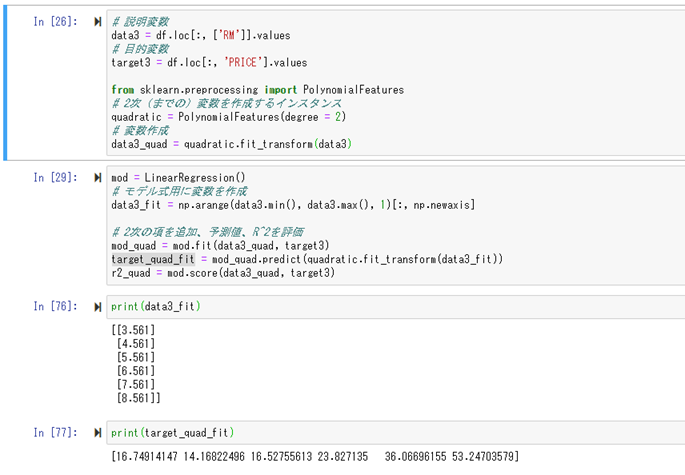685x475 pixels.
Task: Click the [5.561] output row
Action: [135, 357]
